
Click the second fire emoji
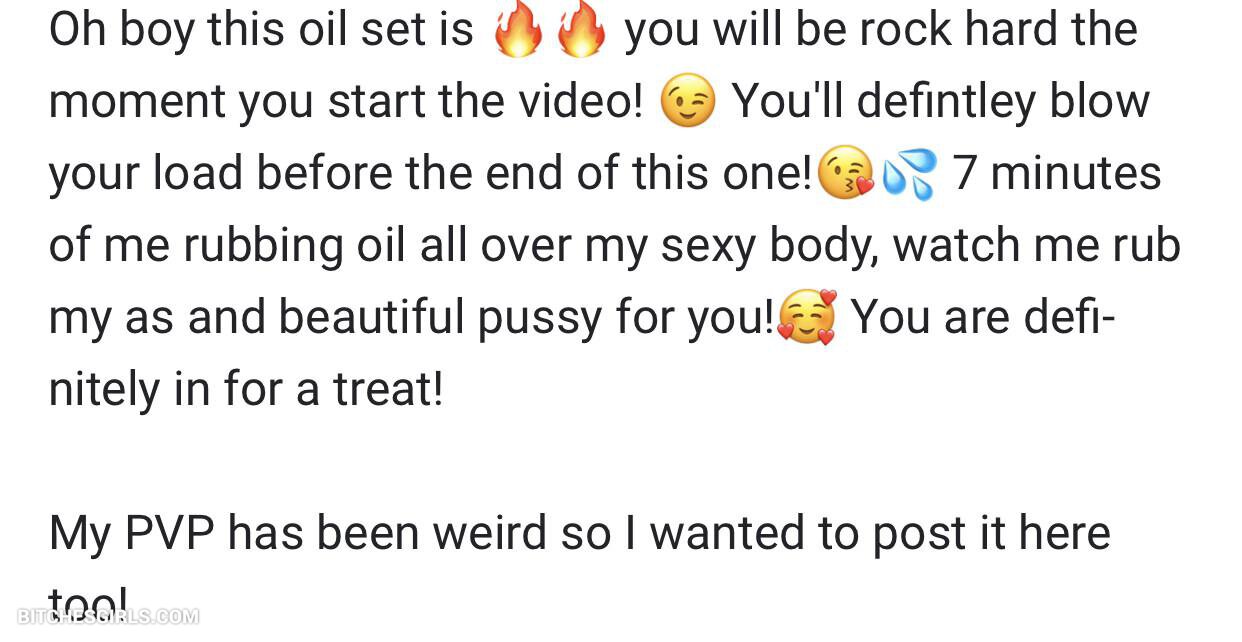tap(581, 30)
